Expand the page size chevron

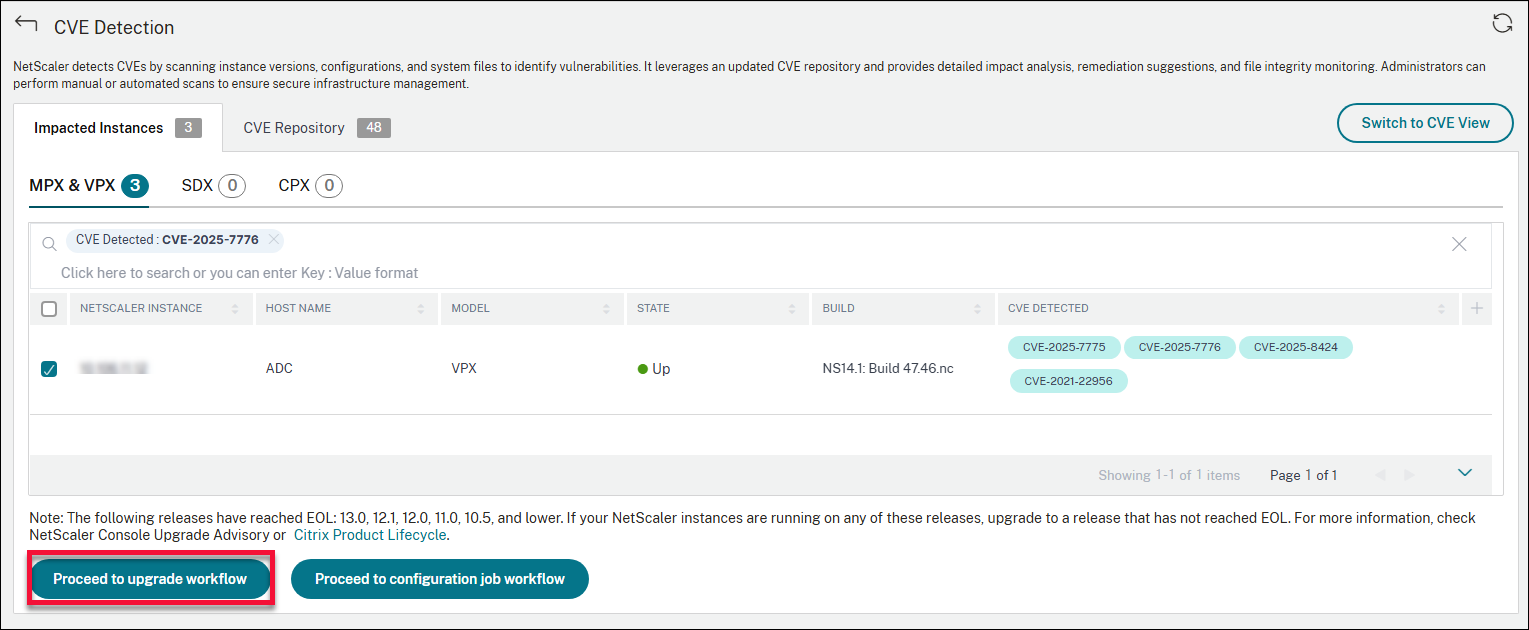coord(1465,473)
